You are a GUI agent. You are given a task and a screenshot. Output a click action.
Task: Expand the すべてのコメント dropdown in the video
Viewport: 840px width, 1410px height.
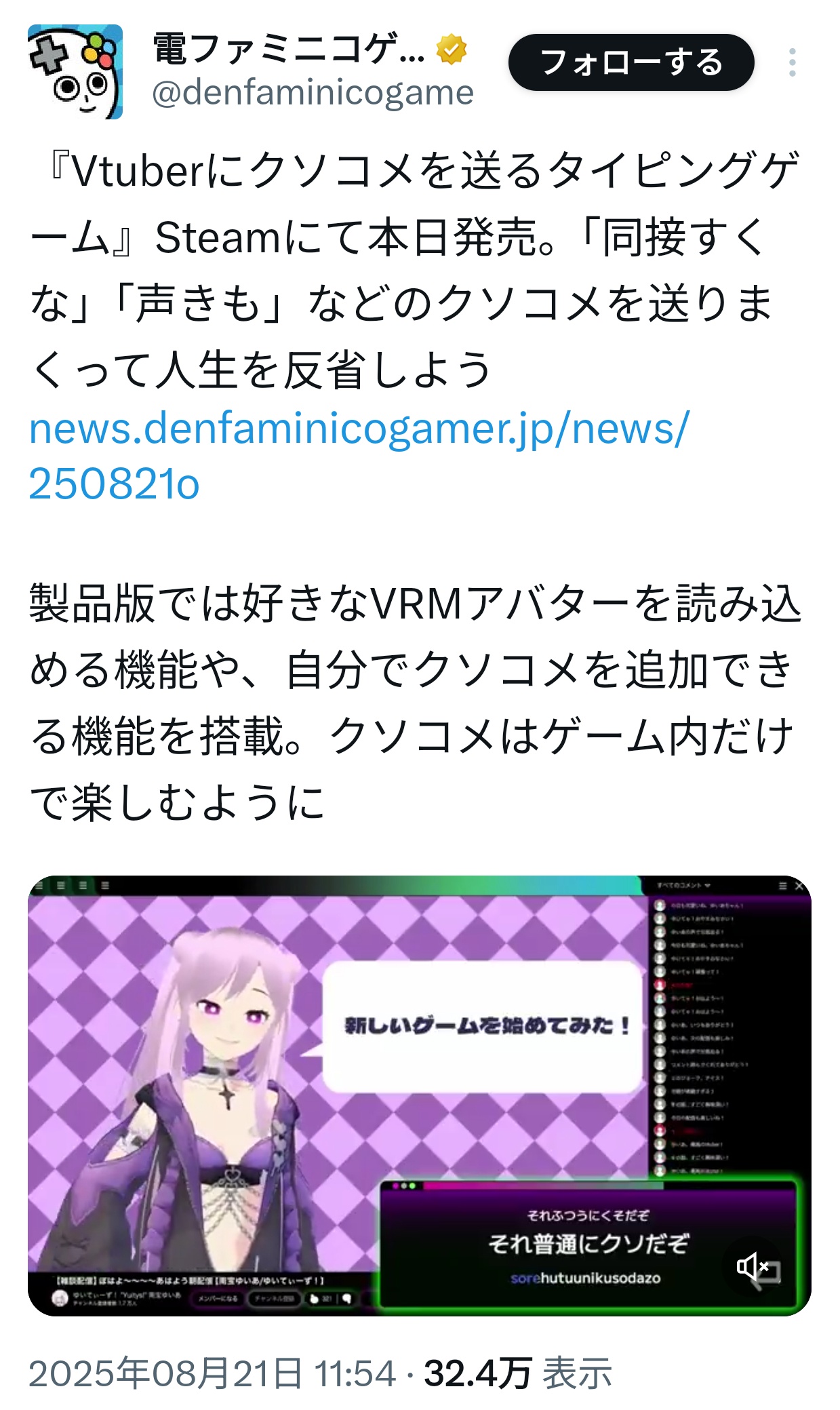click(x=683, y=886)
